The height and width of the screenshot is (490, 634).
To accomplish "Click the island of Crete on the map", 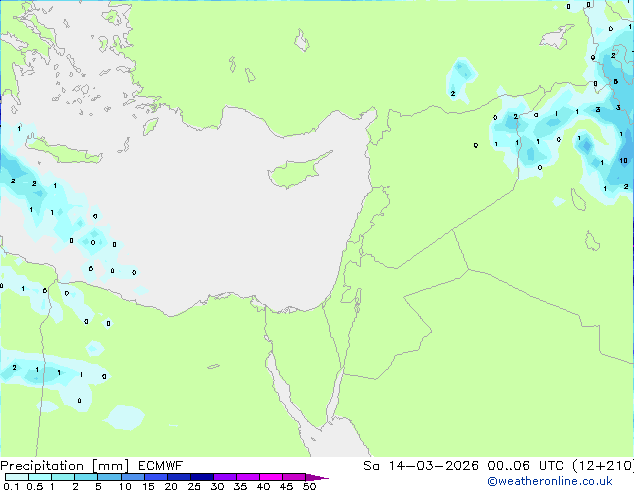I will pyautogui.click(x=63, y=150).
